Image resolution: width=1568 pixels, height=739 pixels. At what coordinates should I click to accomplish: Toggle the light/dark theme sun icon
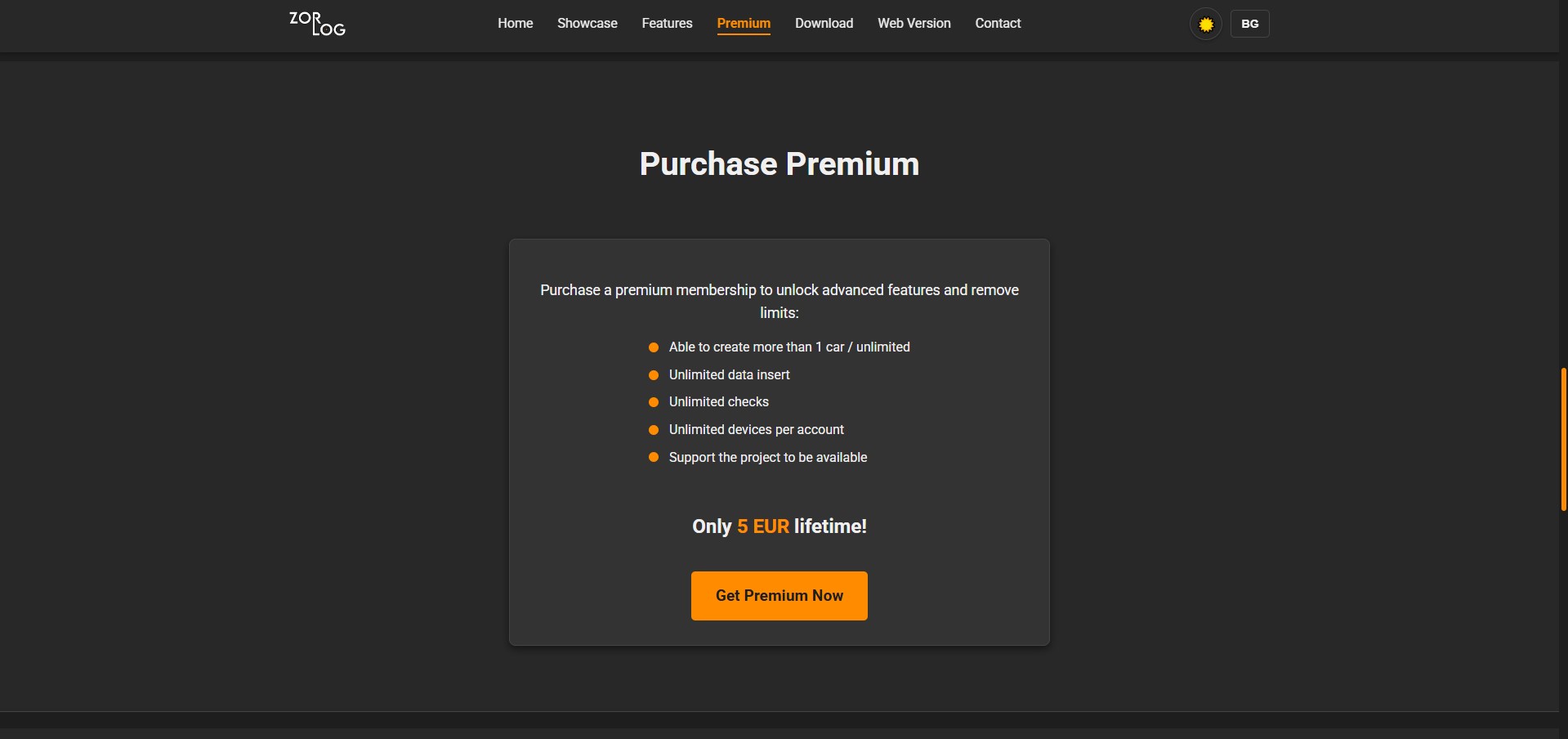click(1205, 25)
